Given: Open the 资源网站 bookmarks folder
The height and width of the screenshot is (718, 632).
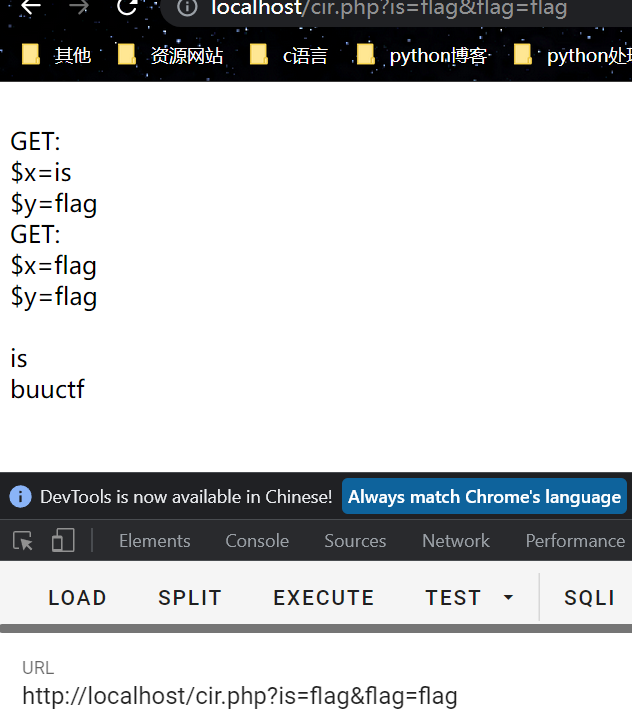Looking at the screenshot, I should tap(170, 55).
